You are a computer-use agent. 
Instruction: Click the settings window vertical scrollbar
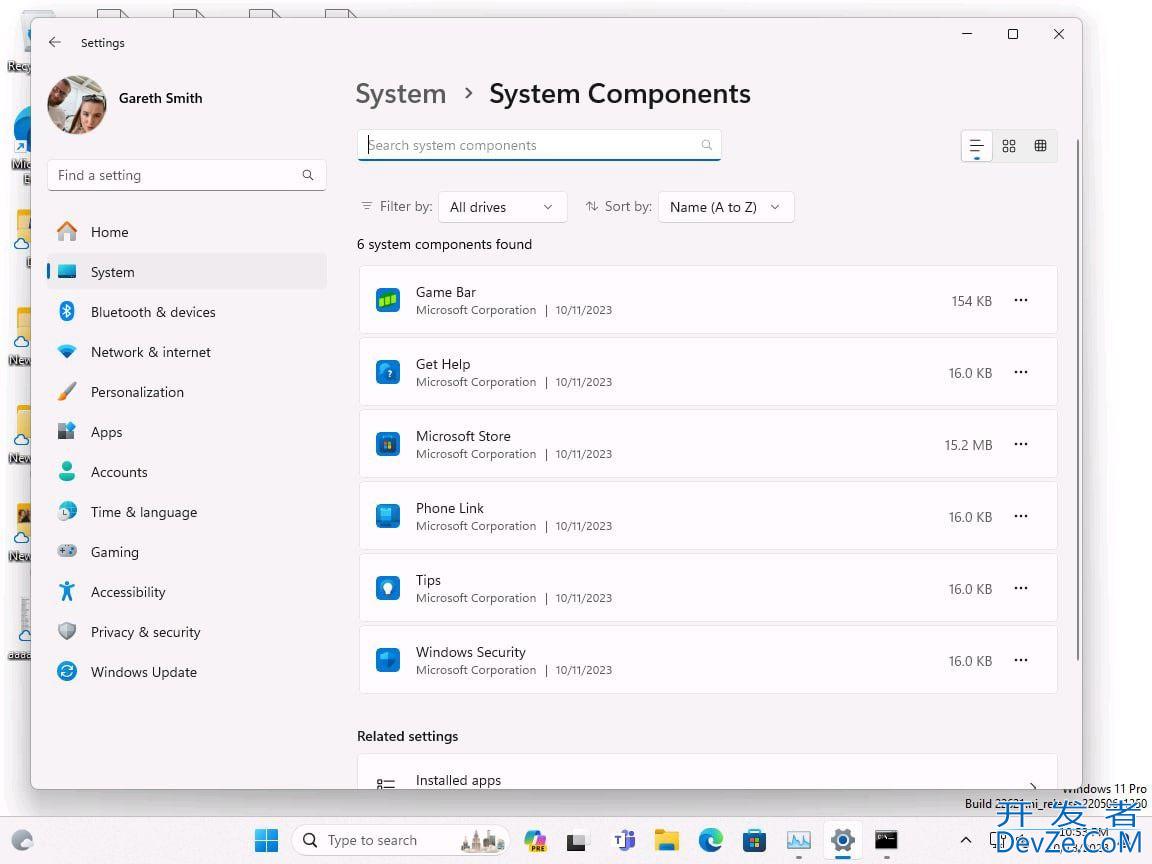coord(1078,400)
